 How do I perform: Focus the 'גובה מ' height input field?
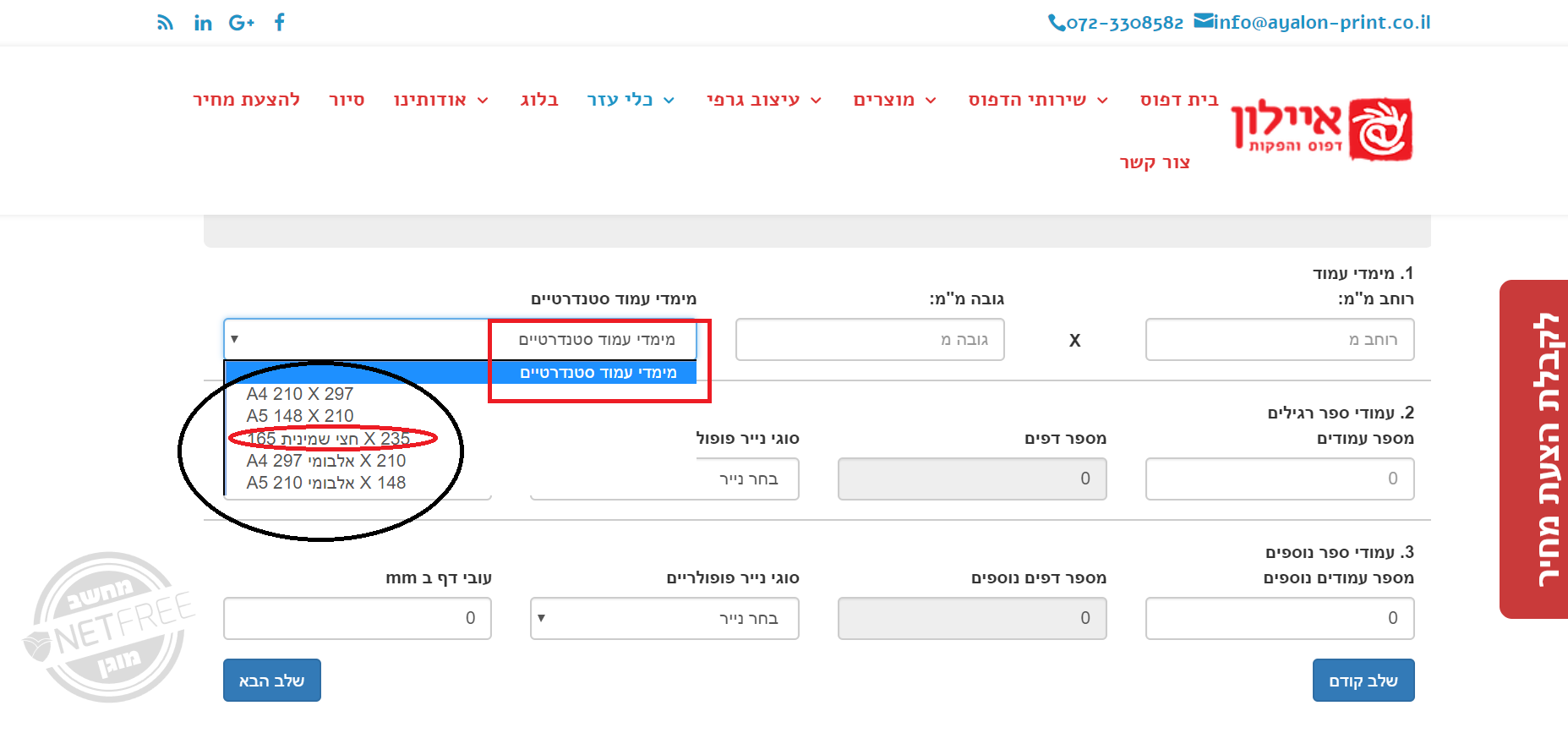[x=870, y=340]
